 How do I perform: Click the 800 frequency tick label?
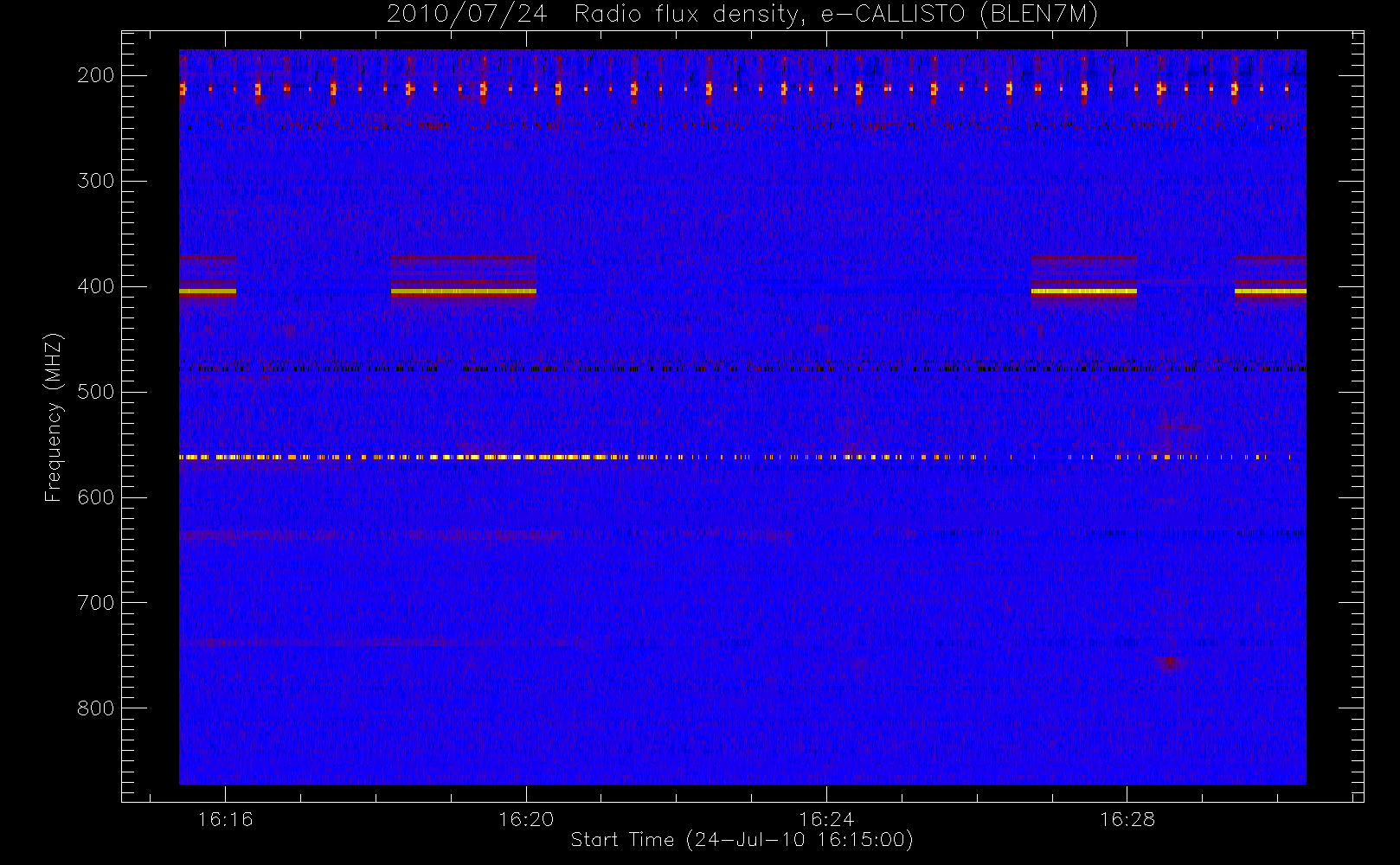click(95, 708)
